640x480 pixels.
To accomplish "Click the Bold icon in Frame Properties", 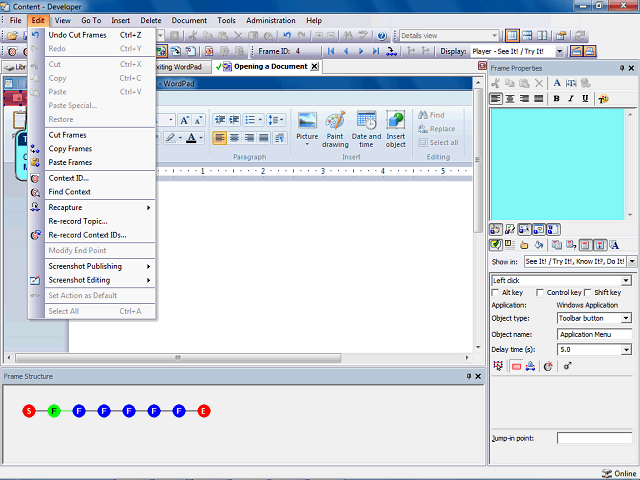I will 556,99.
